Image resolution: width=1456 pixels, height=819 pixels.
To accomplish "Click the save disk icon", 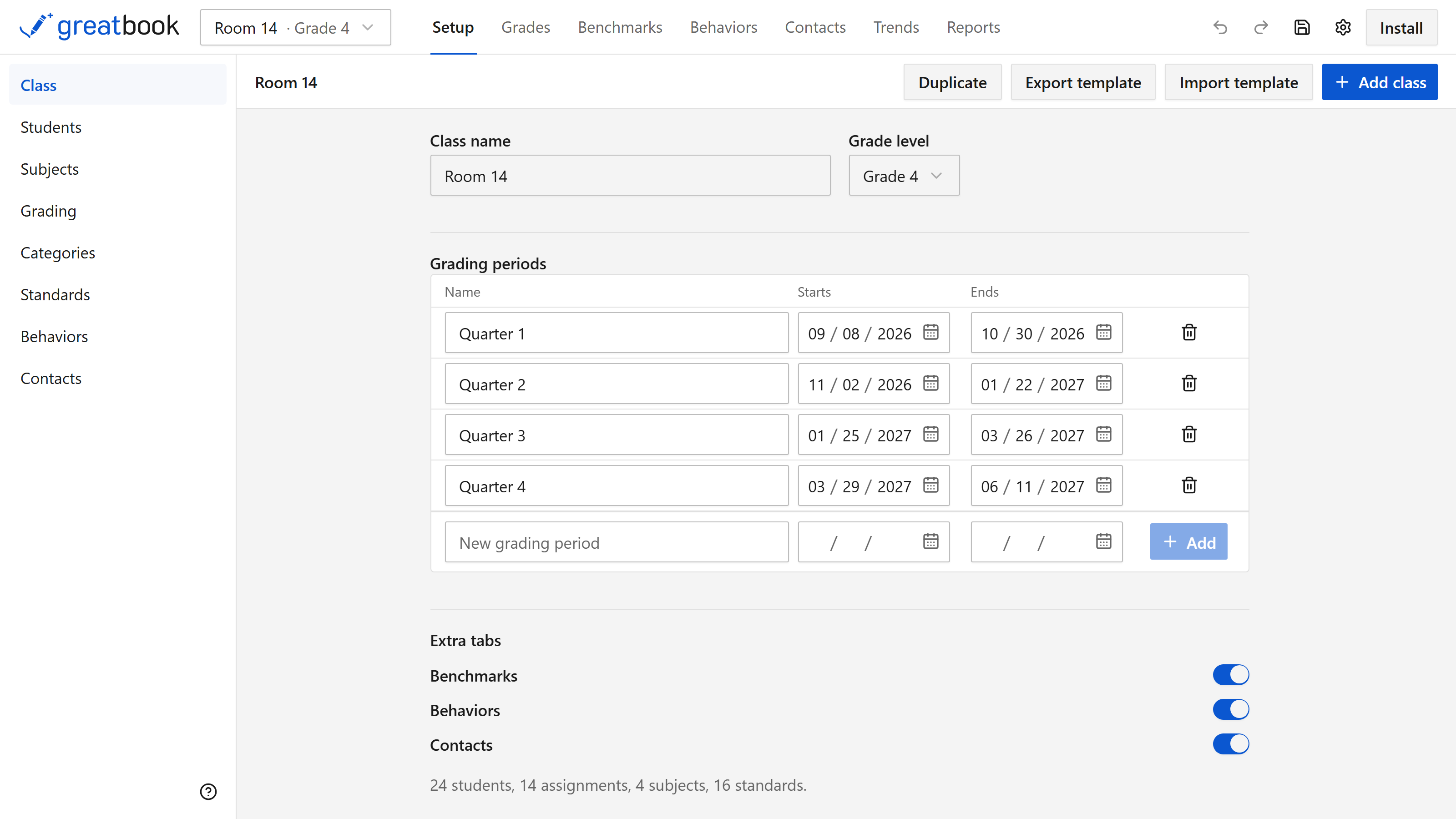I will click(1302, 28).
